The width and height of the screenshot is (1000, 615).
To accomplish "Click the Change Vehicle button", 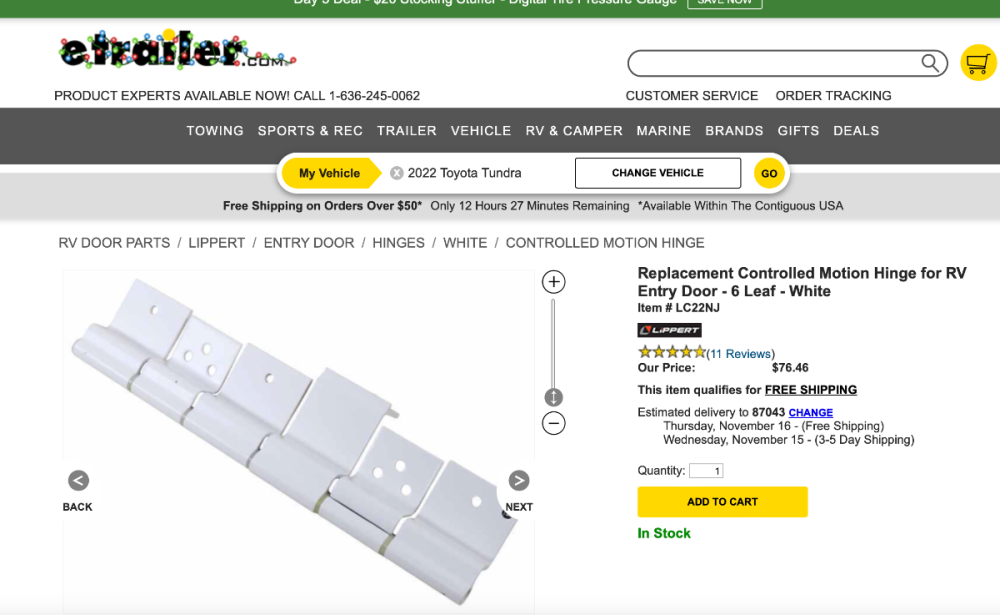I will (658, 173).
